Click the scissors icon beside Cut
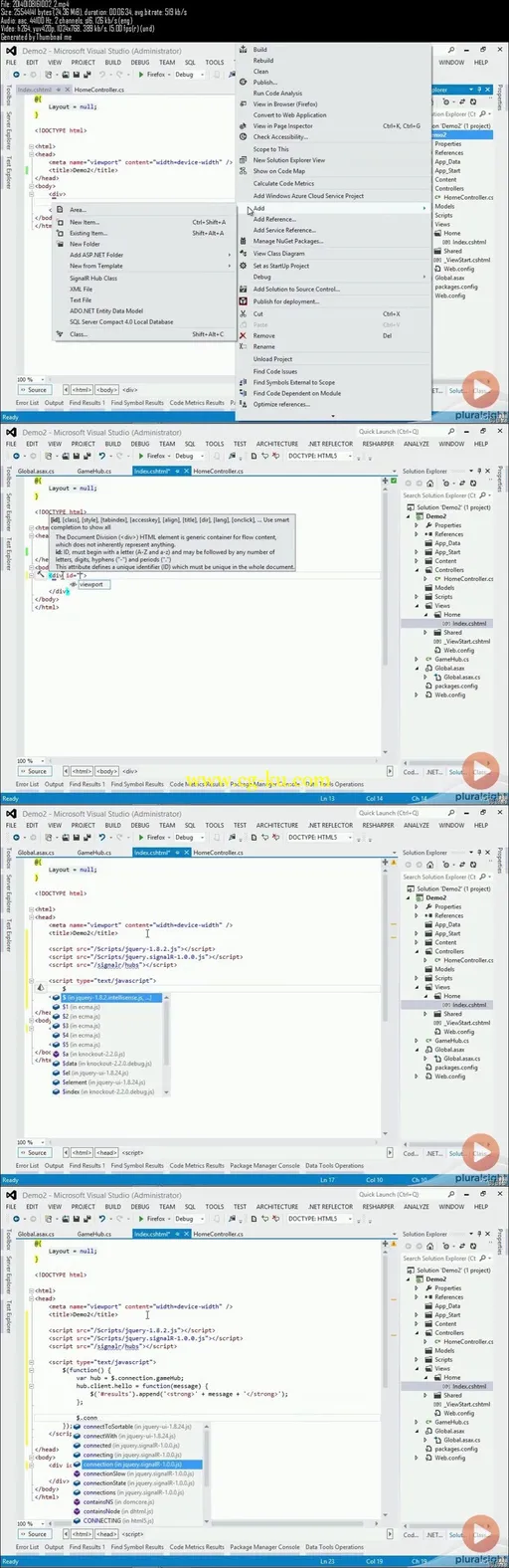This screenshot has width=509, height=1568. [244, 313]
